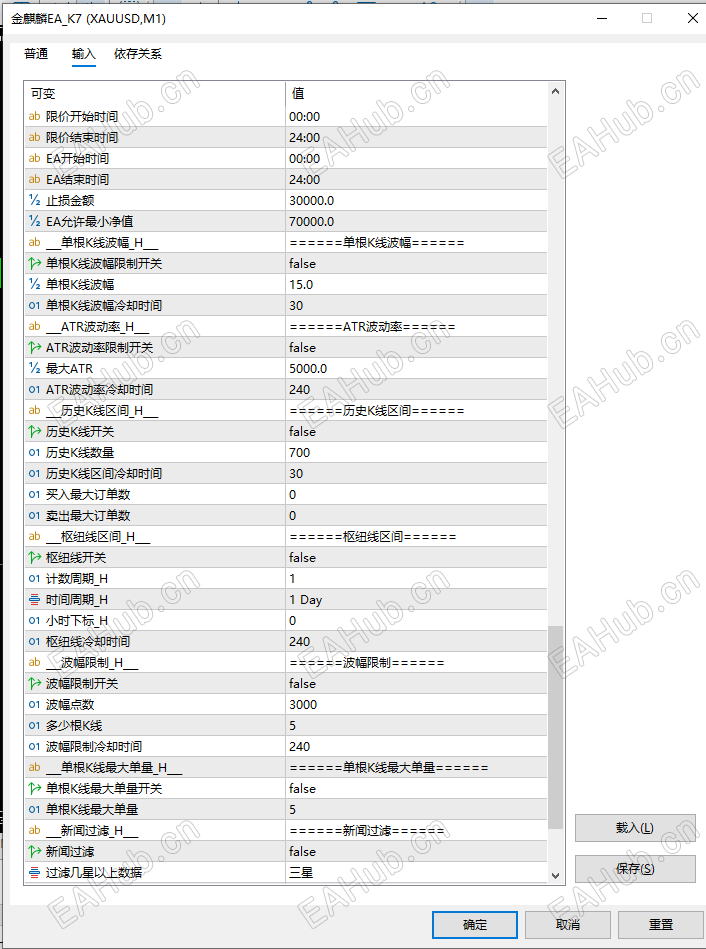Select the 波幅限制冷却时间 row label

point(94,746)
